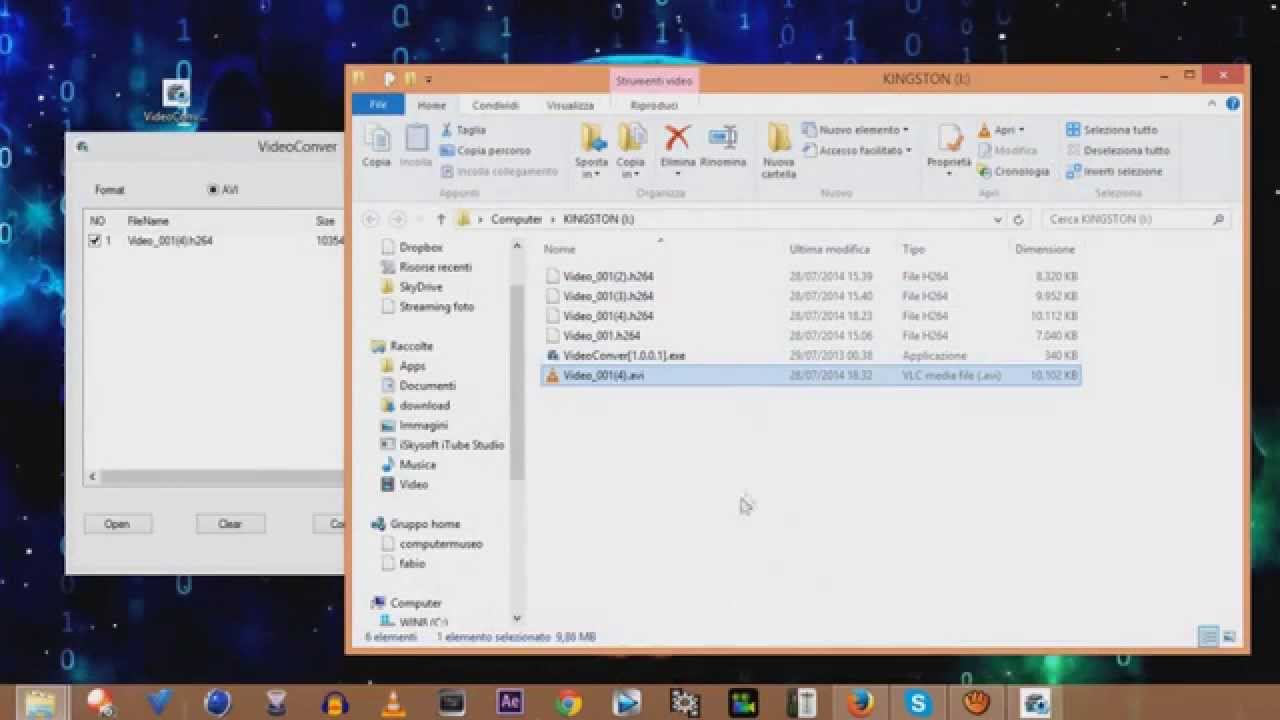Open After Effects from the taskbar
The height and width of the screenshot is (720, 1280).
coord(510,703)
